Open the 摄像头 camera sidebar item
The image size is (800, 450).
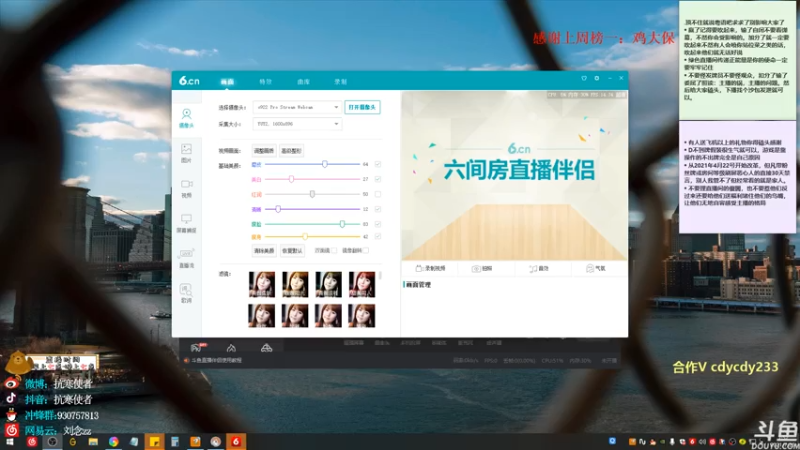pyautogui.click(x=186, y=118)
